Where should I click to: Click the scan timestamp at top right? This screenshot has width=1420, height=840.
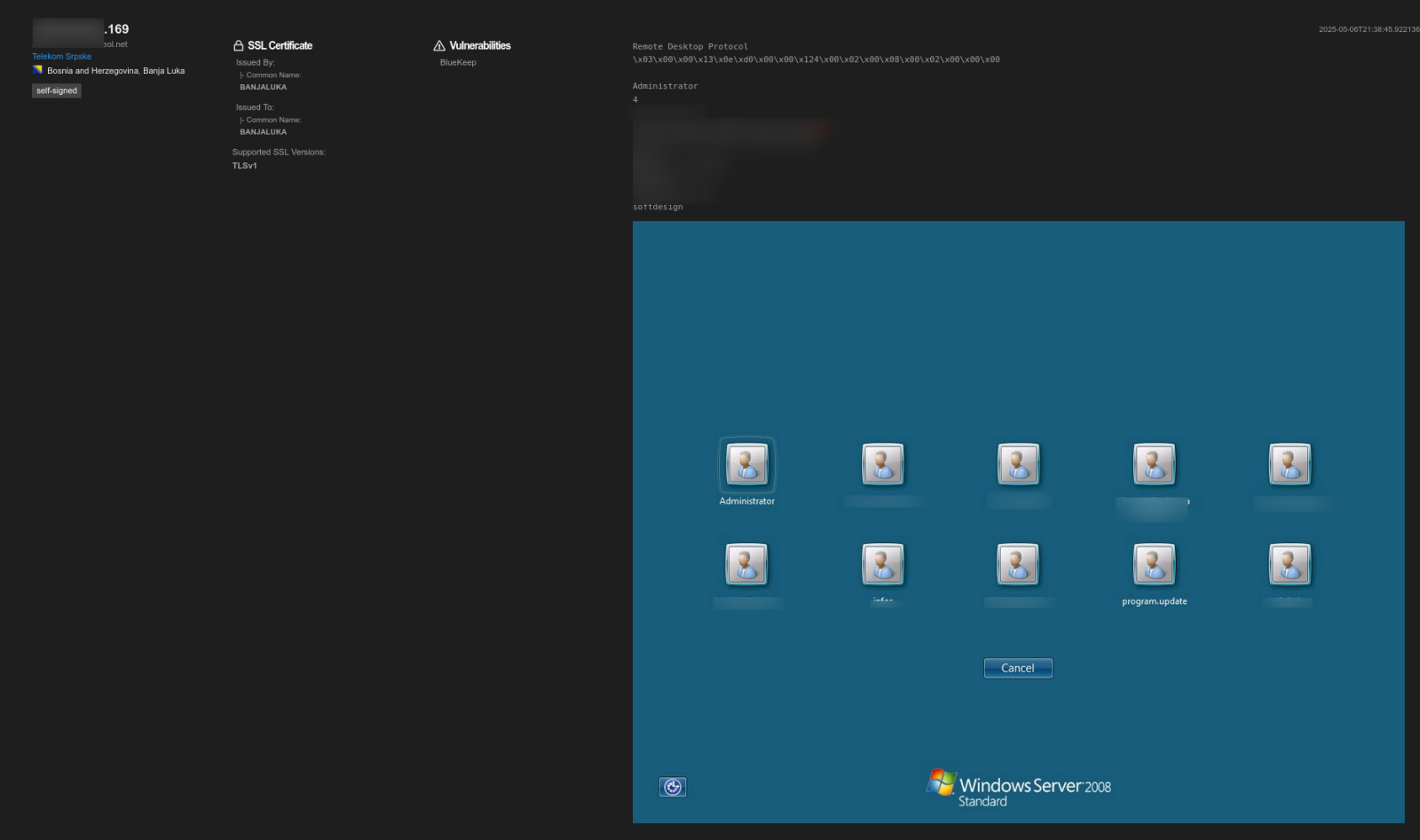(1367, 29)
